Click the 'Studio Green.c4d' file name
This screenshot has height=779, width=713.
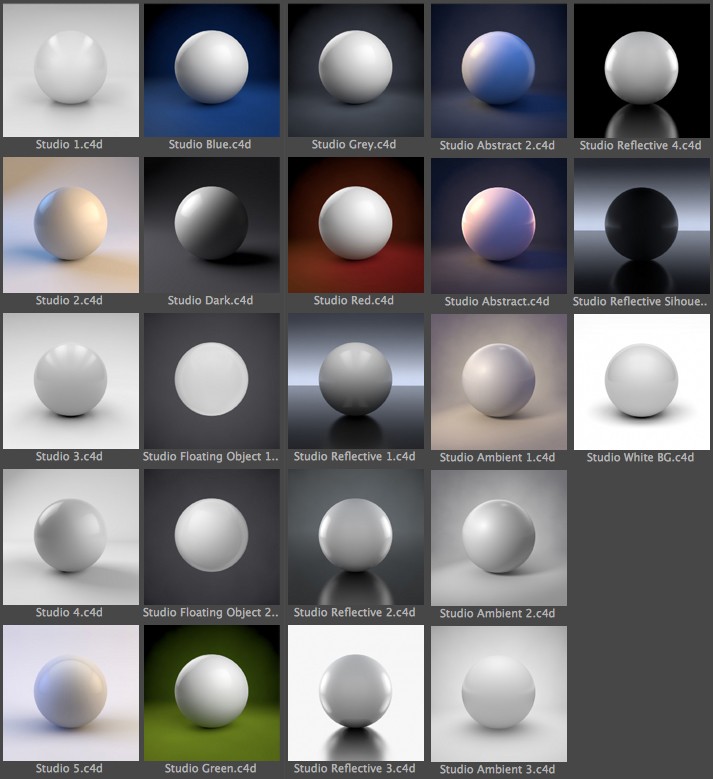[211, 769]
